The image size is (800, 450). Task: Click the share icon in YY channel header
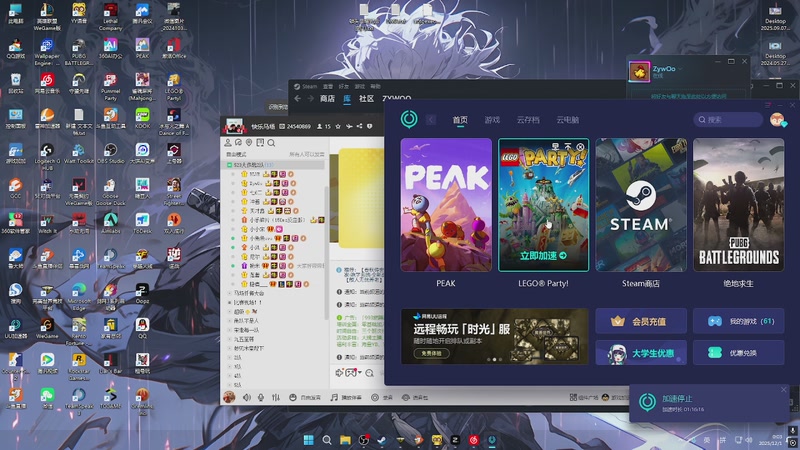point(359,126)
